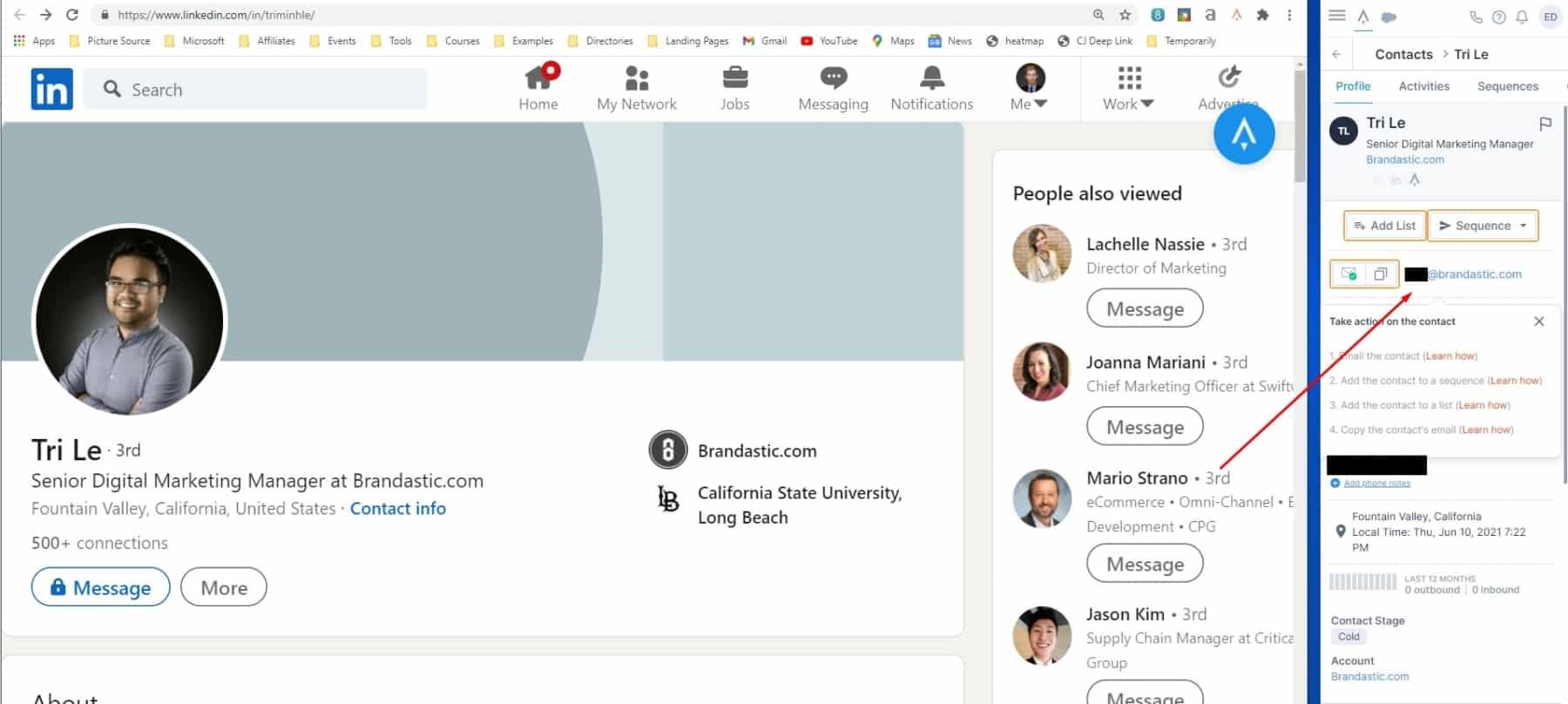Switch to the Sequences tab
1568x704 pixels.
[1507, 86]
